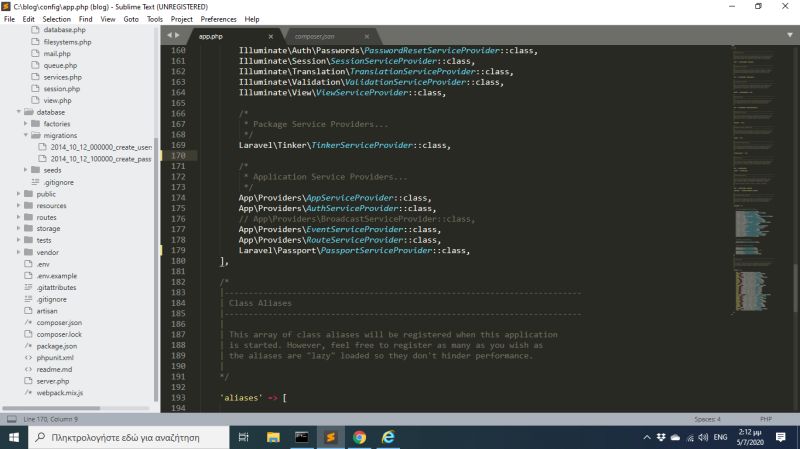Open the Edit menu

tap(29, 19)
